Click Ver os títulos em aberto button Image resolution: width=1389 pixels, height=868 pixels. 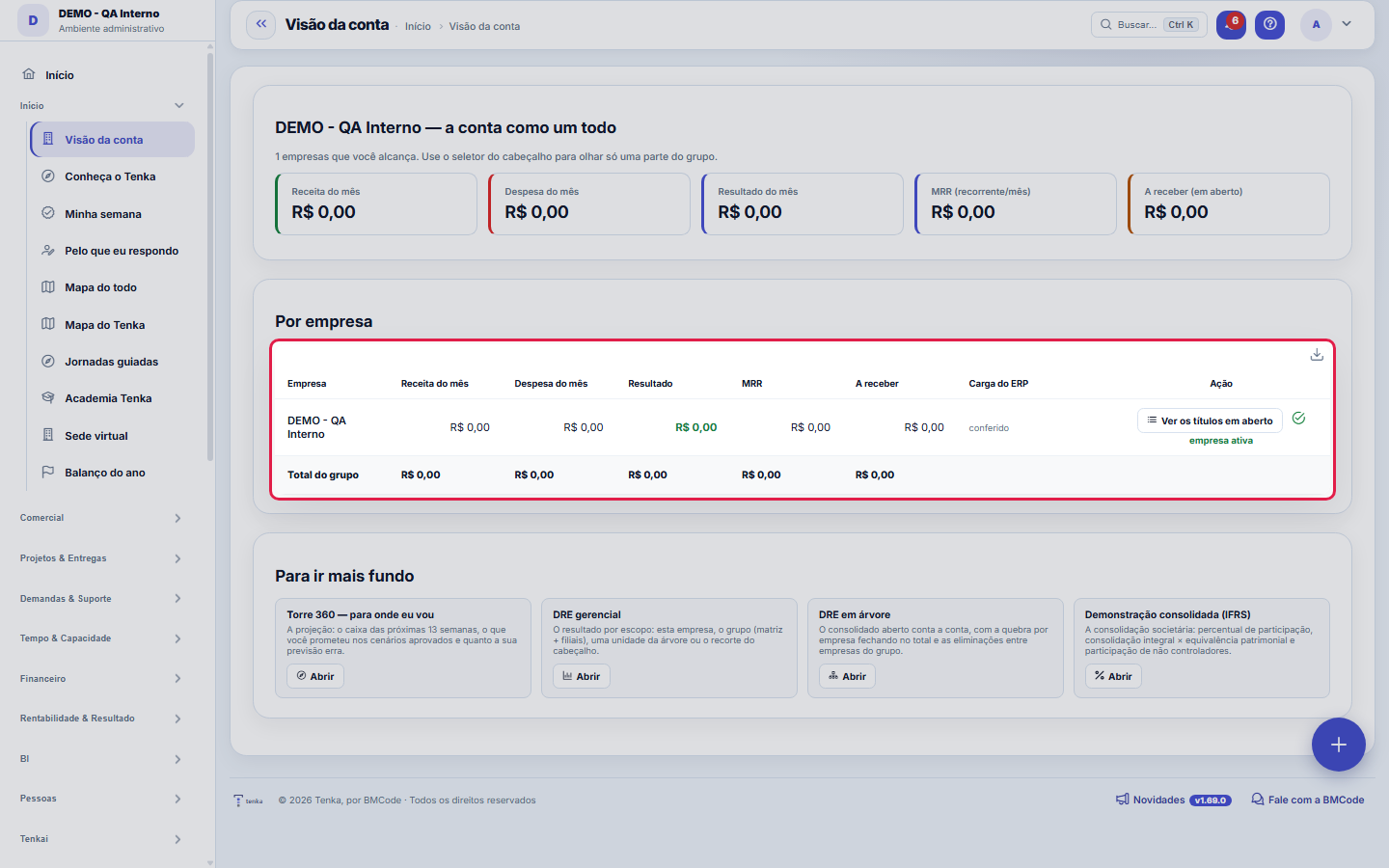tap(1210, 420)
